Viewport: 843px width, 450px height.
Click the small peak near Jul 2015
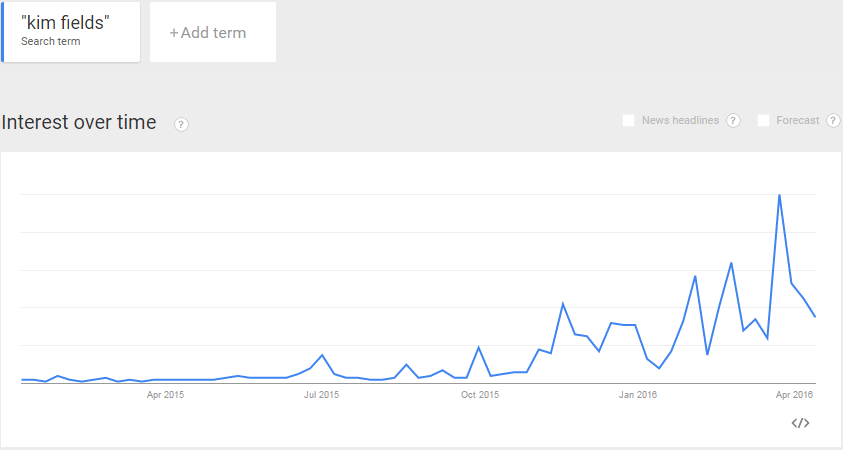pos(322,355)
